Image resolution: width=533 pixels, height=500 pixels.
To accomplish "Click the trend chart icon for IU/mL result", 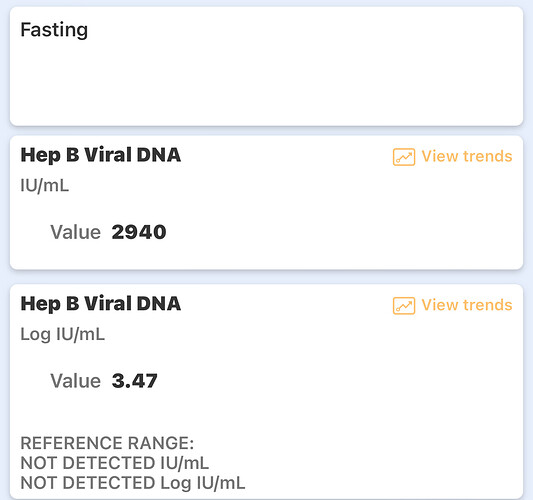I will [404, 157].
